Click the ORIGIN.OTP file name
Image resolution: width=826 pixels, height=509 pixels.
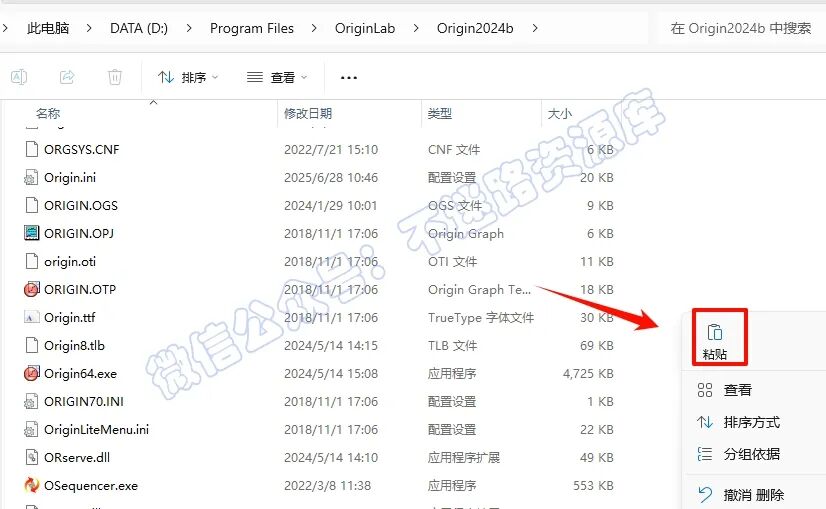80,289
